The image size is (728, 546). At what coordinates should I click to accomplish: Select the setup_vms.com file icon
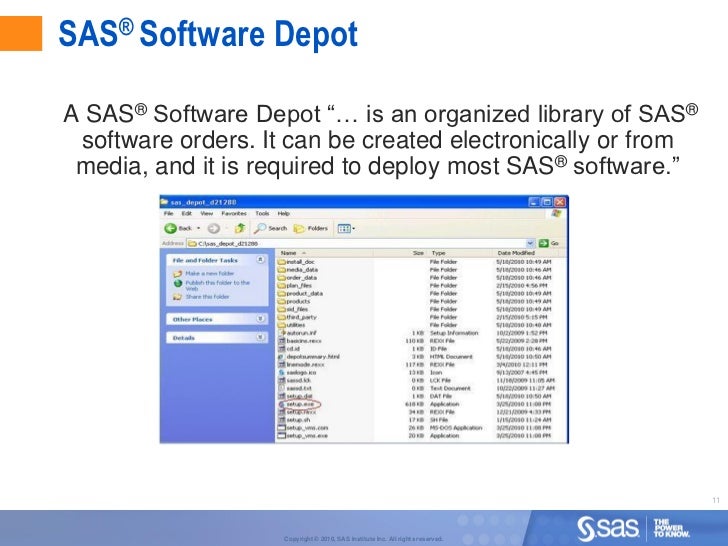point(282,428)
